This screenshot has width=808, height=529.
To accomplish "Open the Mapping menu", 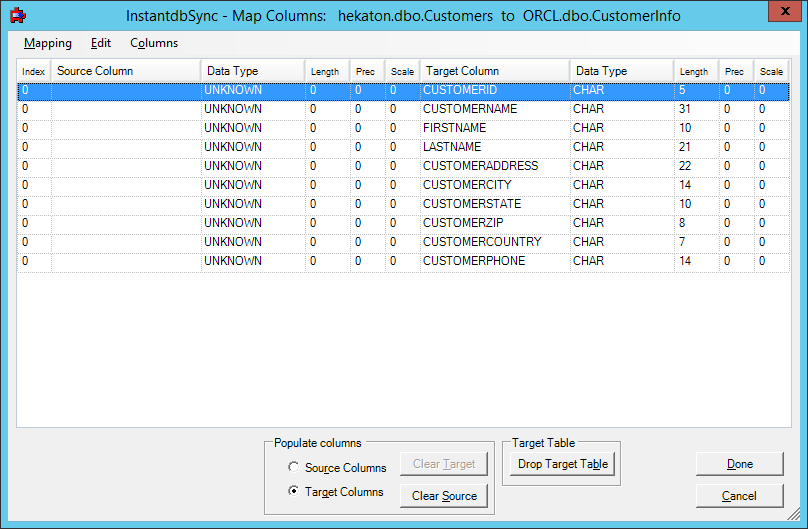I will [x=48, y=43].
